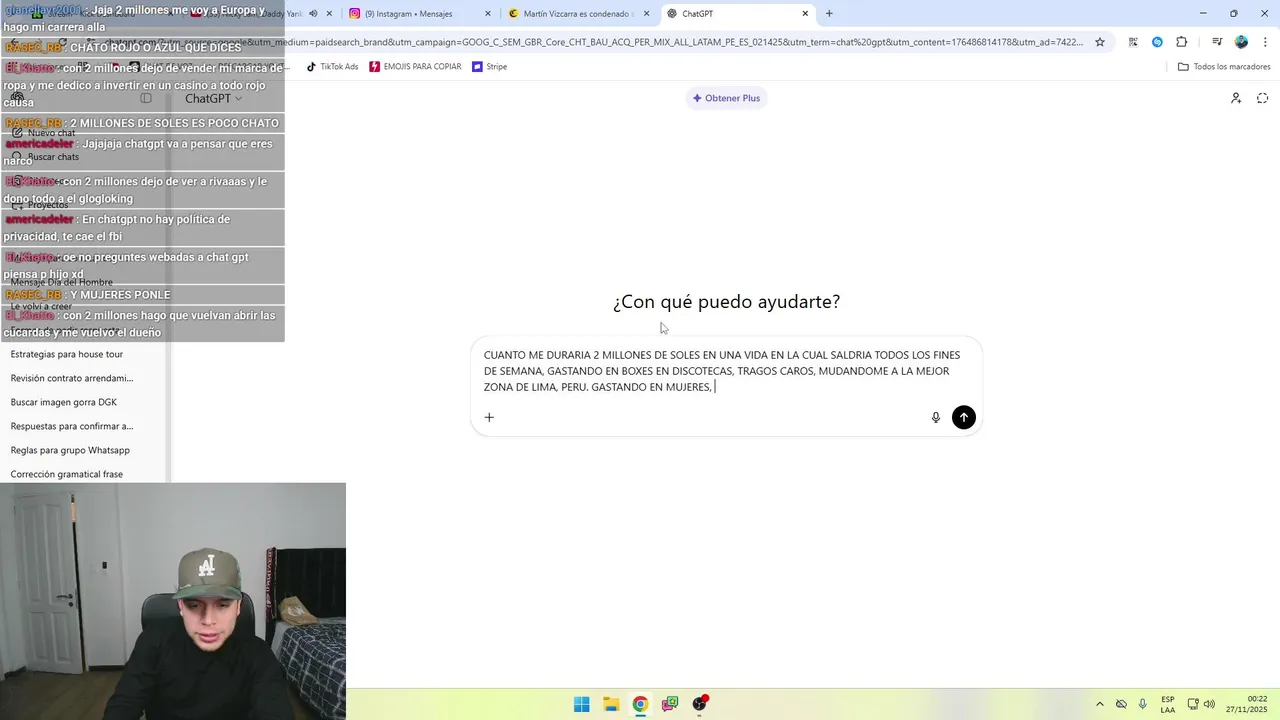Open the Buscar imagen gorra DGK chat
1280x720 pixels.
(64, 402)
